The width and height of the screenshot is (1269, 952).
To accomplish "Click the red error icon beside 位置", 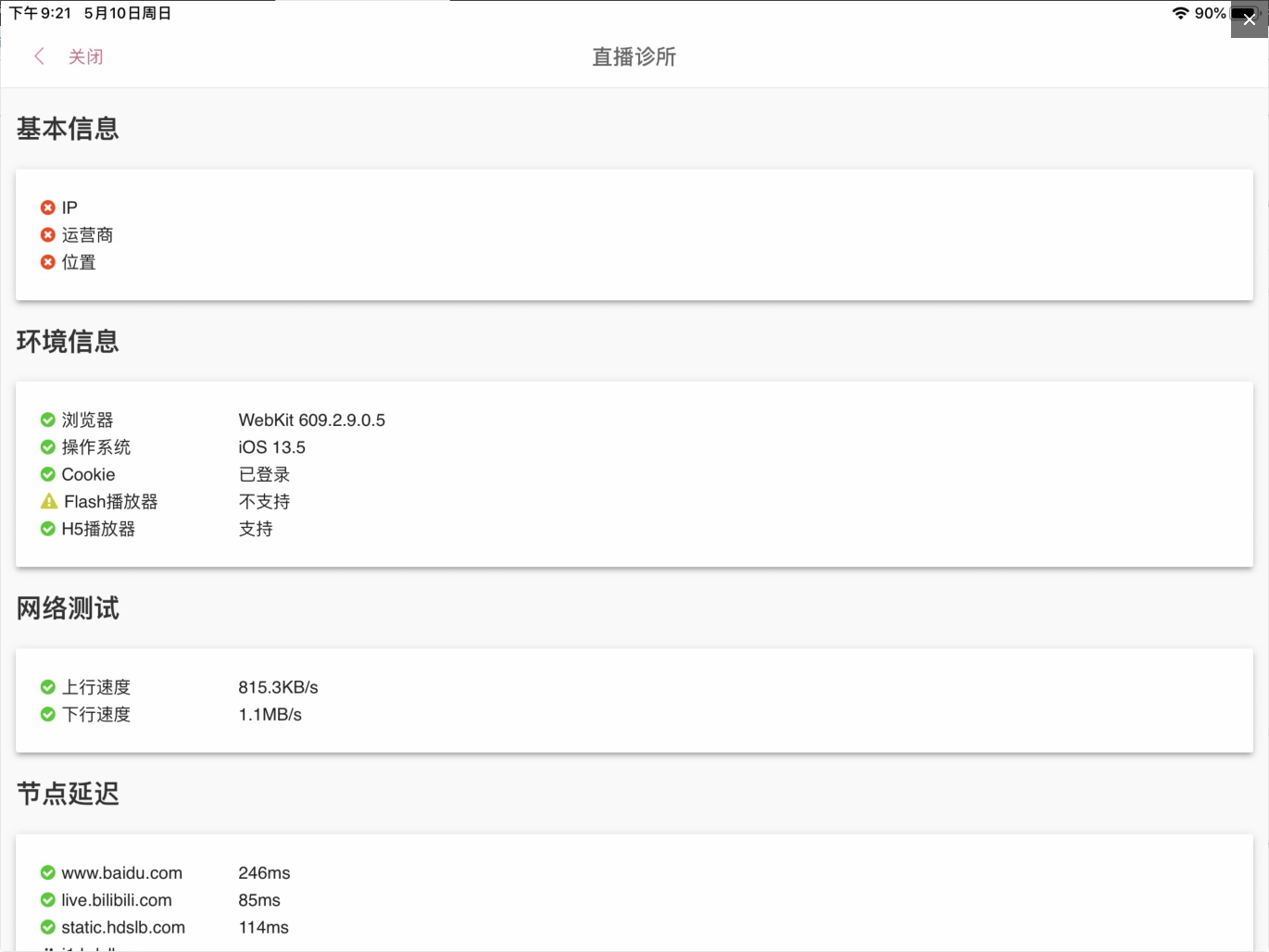I will pyautogui.click(x=48, y=261).
